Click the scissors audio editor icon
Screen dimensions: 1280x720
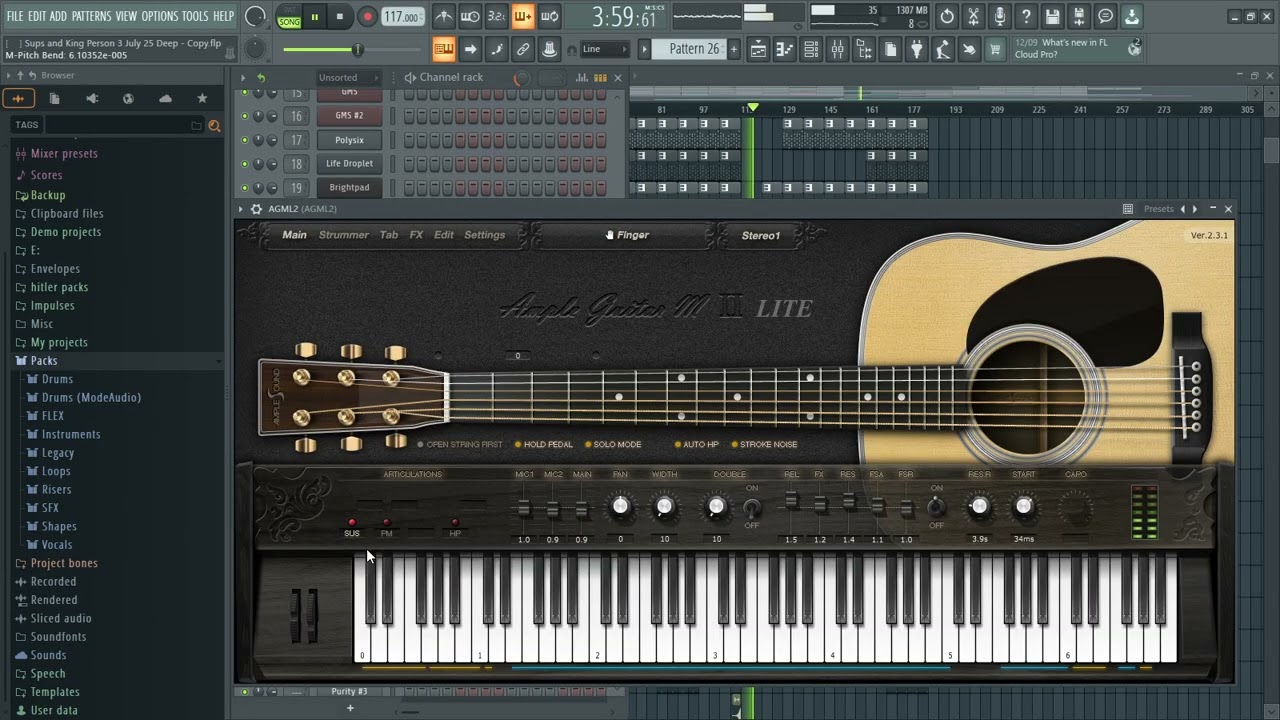click(973, 17)
